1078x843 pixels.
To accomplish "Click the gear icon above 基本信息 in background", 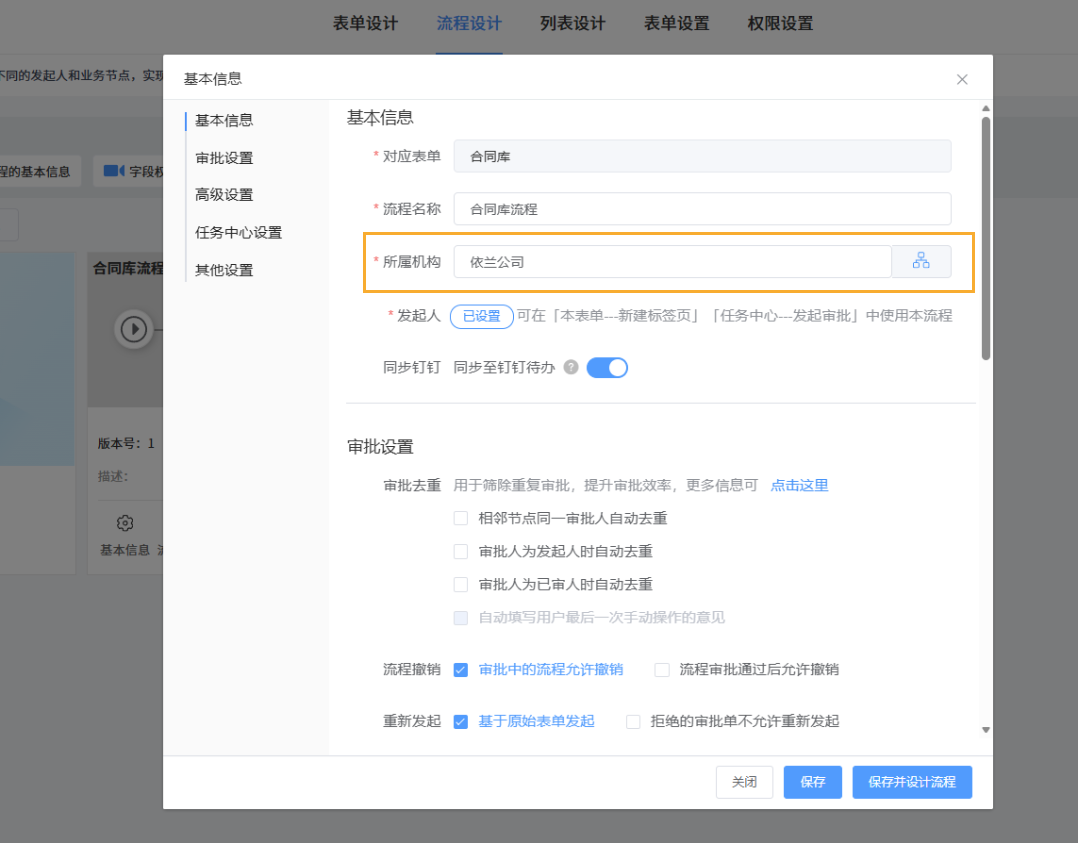I will pos(124,523).
